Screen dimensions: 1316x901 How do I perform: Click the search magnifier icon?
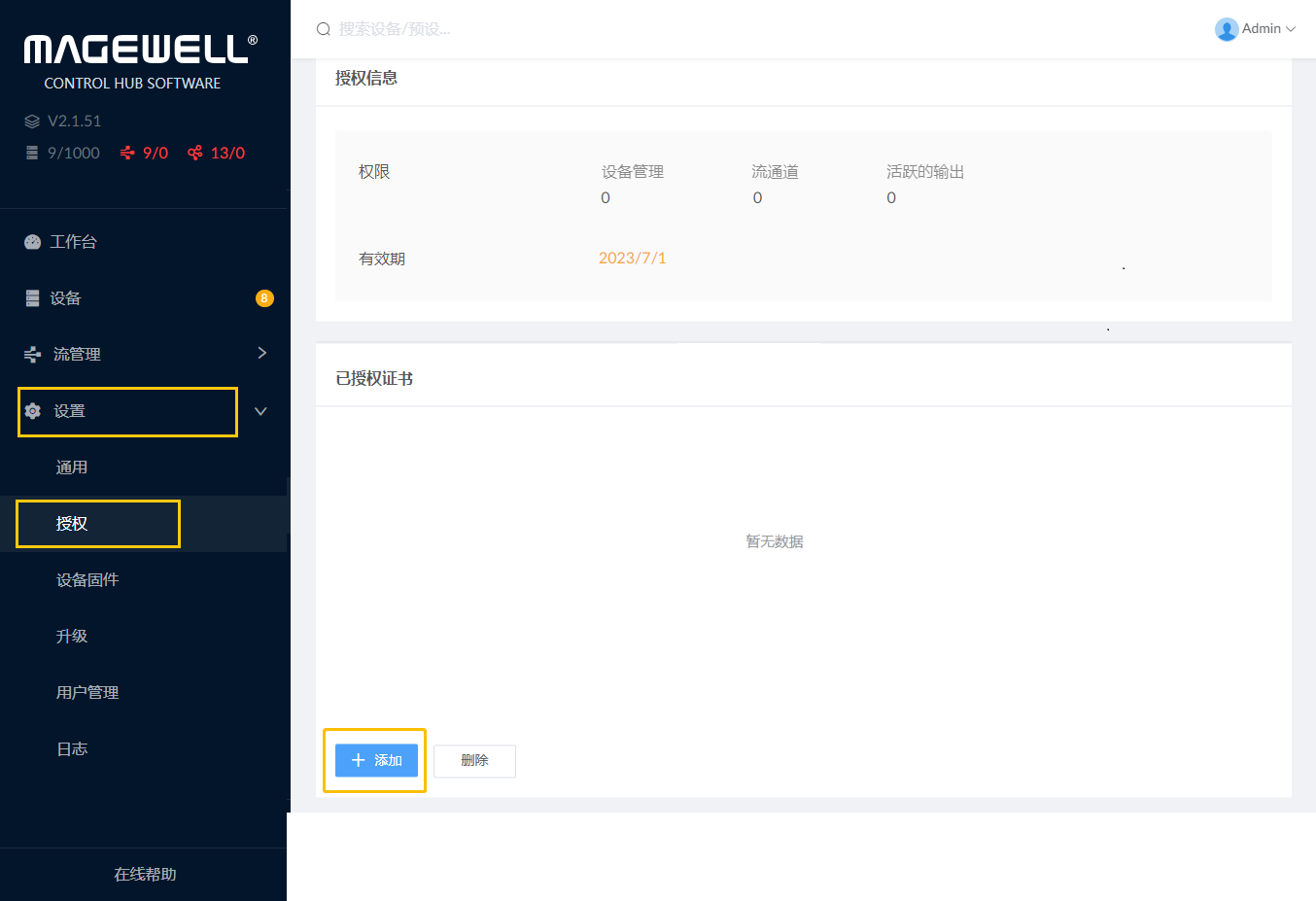[x=324, y=29]
